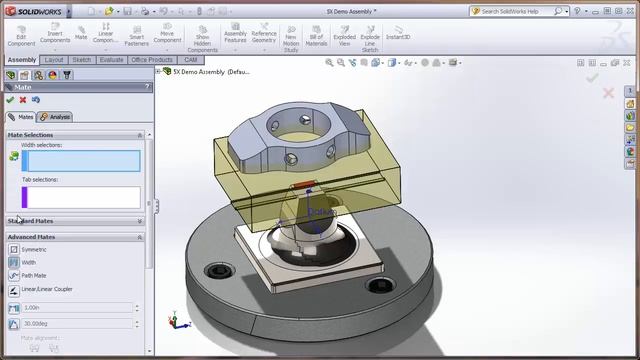This screenshot has width=640, height=360.
Task: Click the New Motion Study tool
Action: 291,39
